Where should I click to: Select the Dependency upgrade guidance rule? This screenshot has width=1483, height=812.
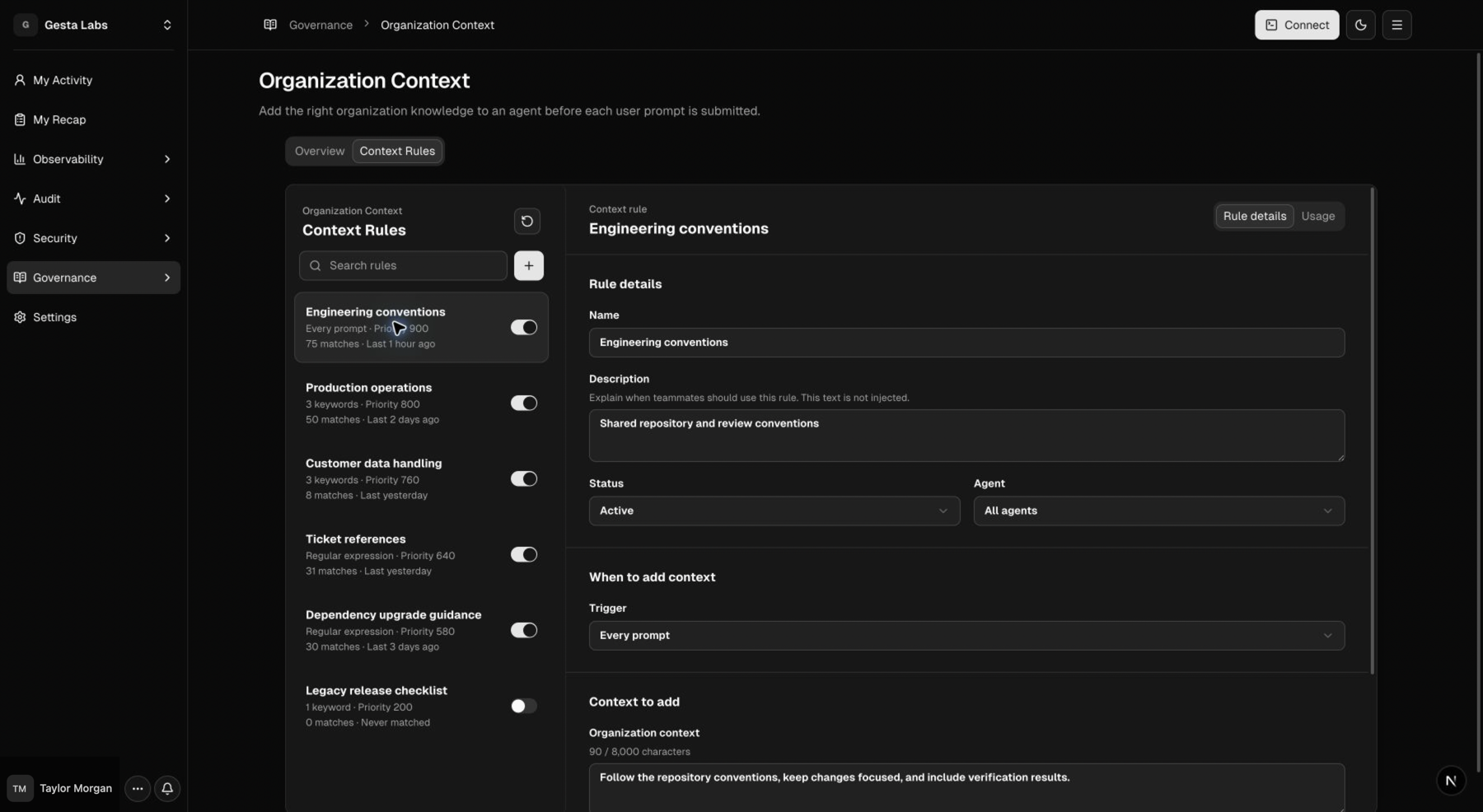(421, 630)
